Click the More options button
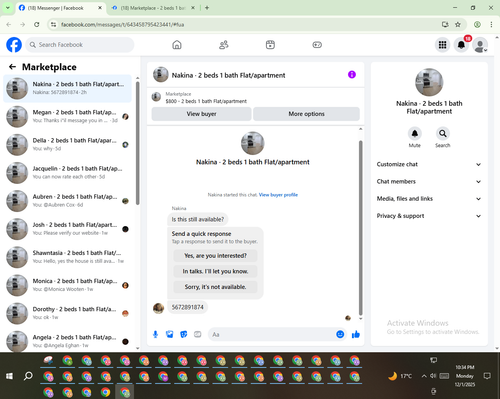Screen dimensions: 500x399 (306, 114)
